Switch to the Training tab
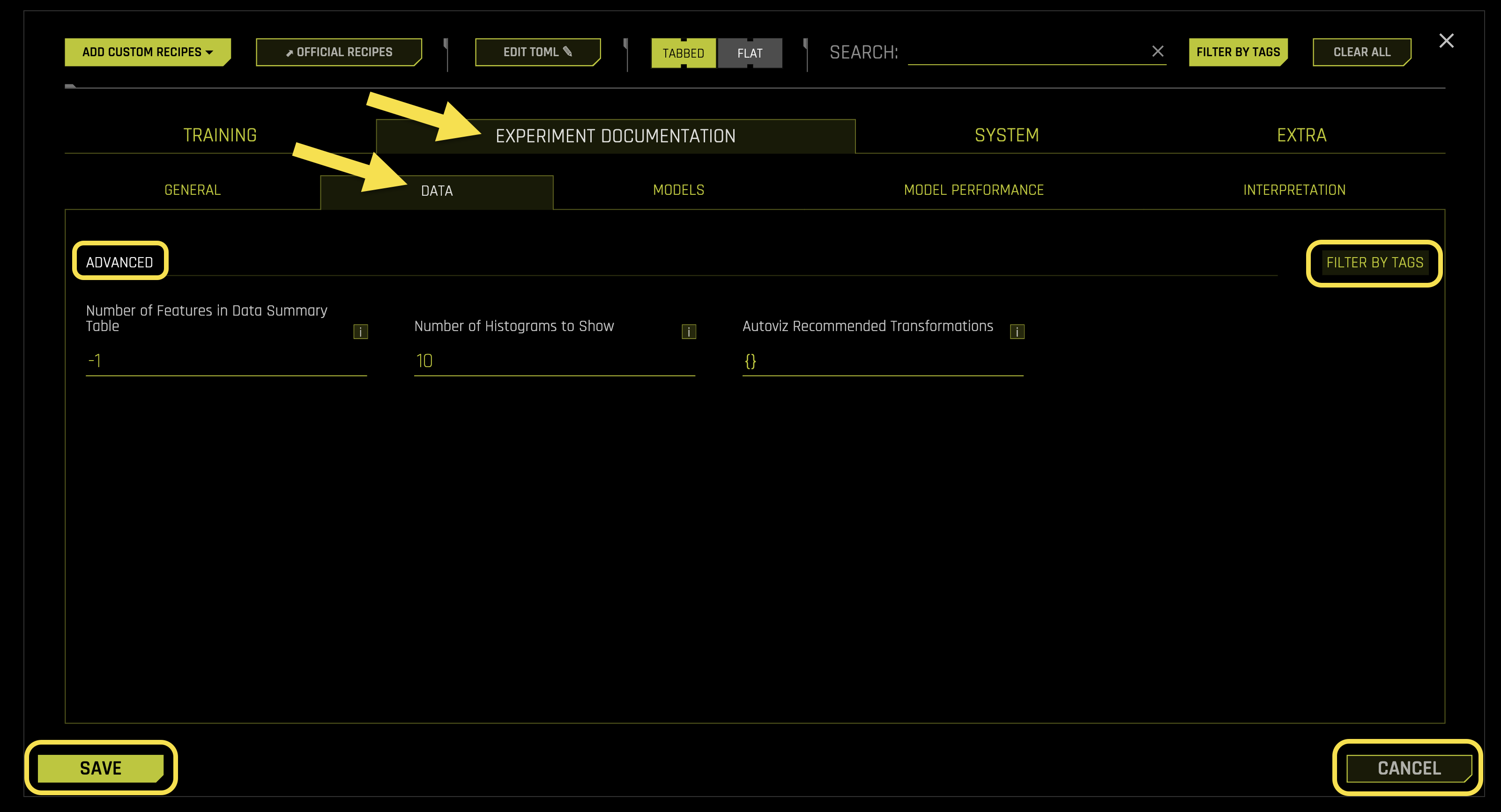Screen dimensions: 1501x812 220,134
